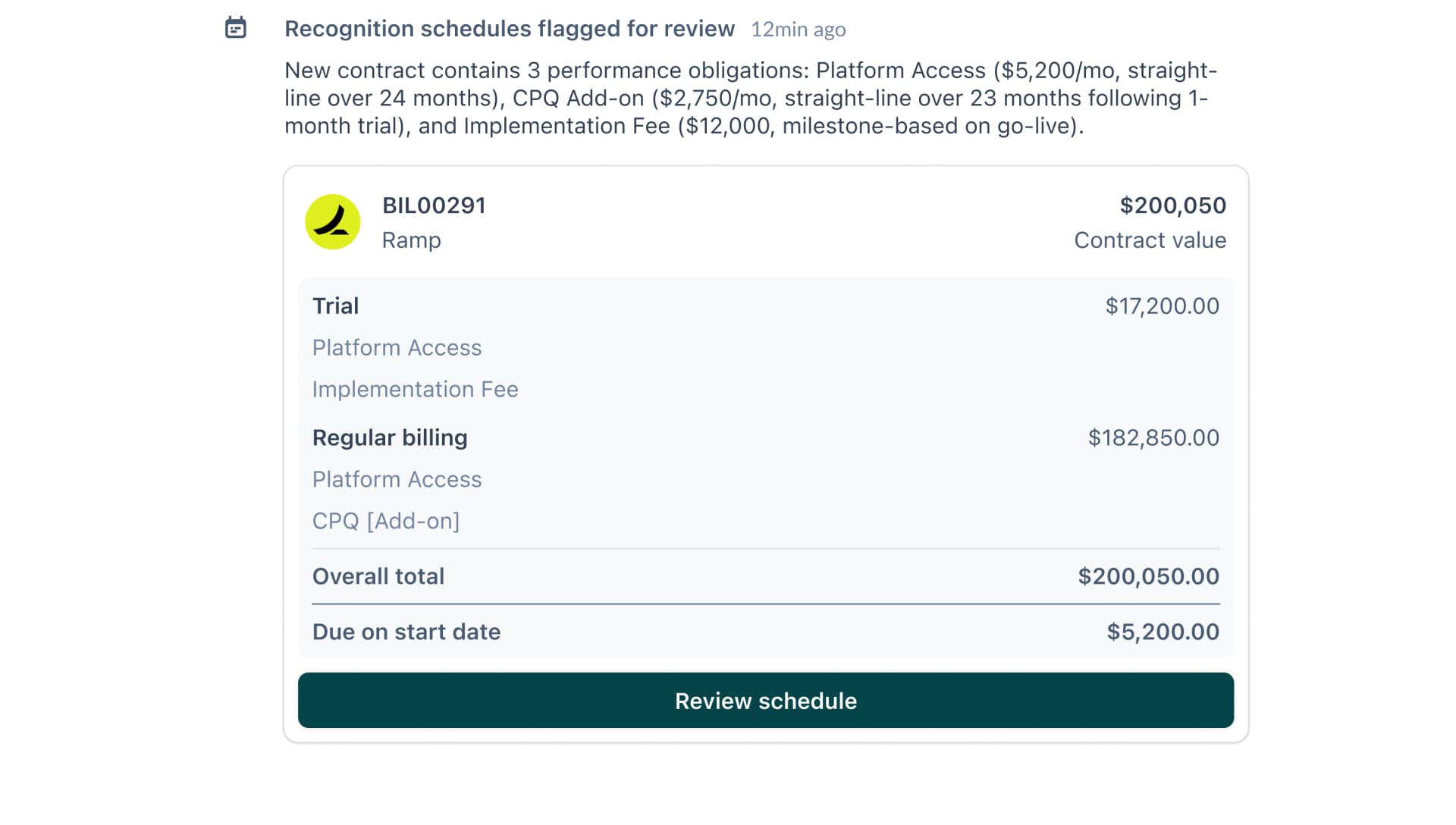Image resolution: width=1456 pixels, height=825 pixels.
Task: Click the CPQ [Add-on] line item
Action: [x=386, y=521]
